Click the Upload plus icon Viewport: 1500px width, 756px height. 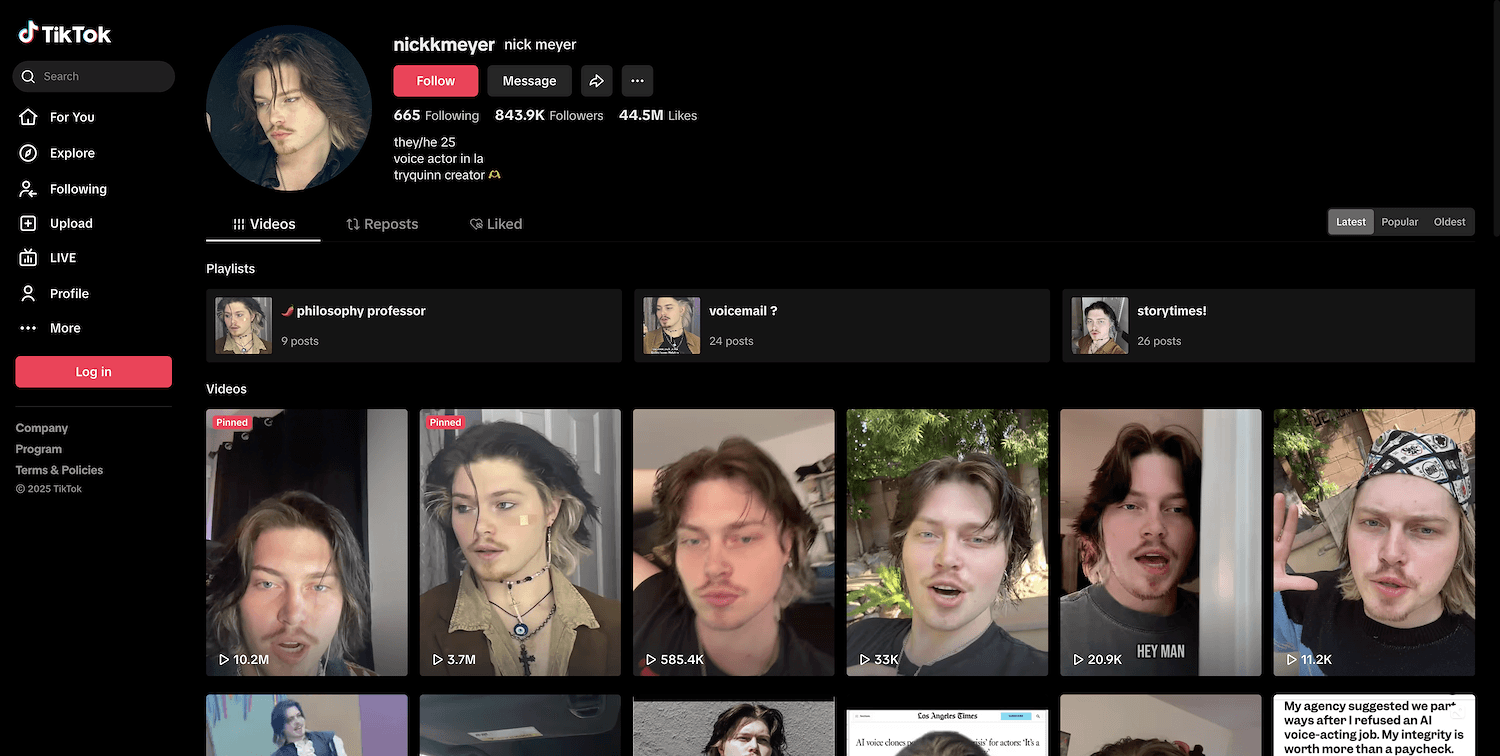29,224
